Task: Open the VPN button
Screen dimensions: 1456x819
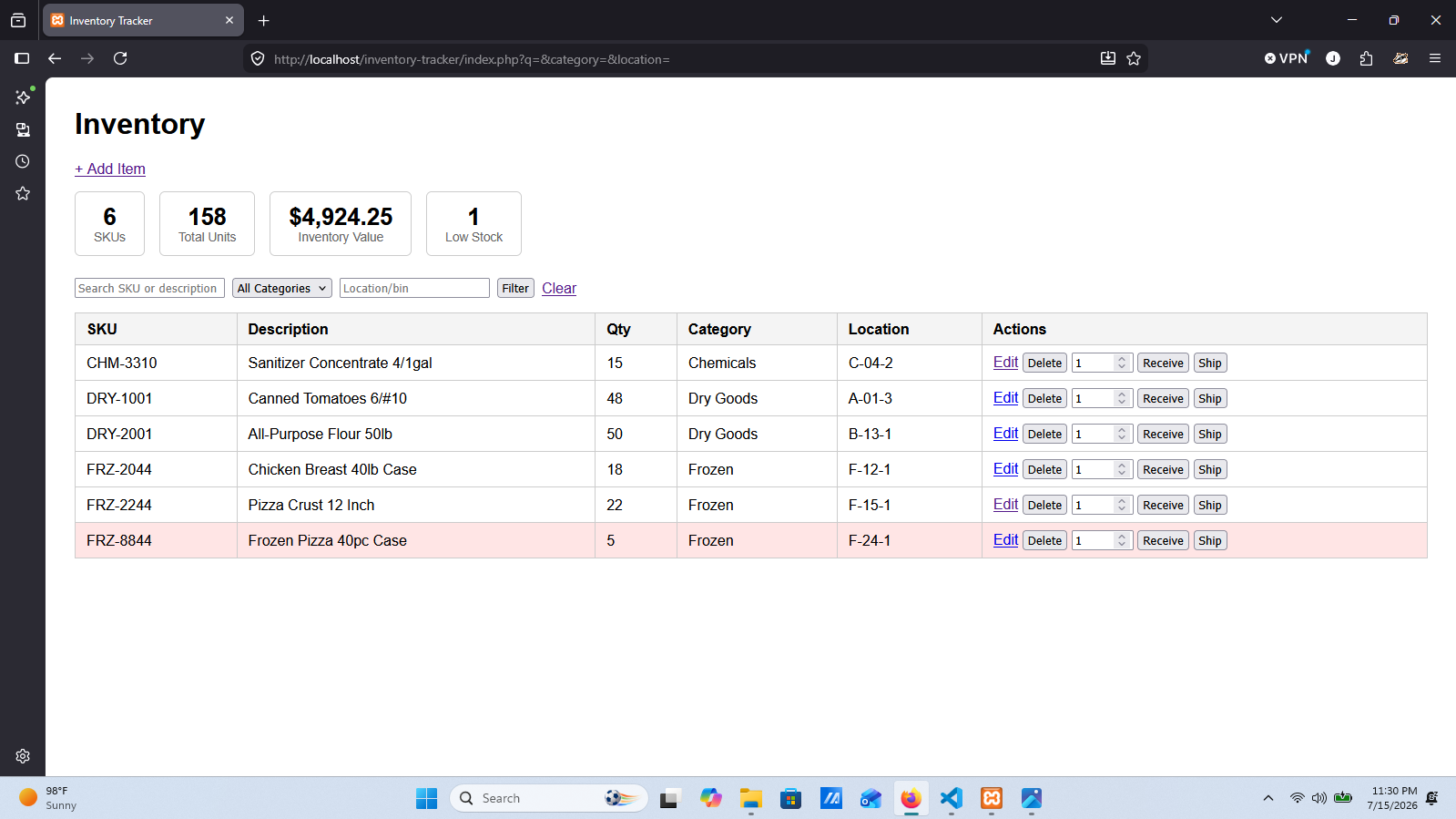Action: point(1286,58)
